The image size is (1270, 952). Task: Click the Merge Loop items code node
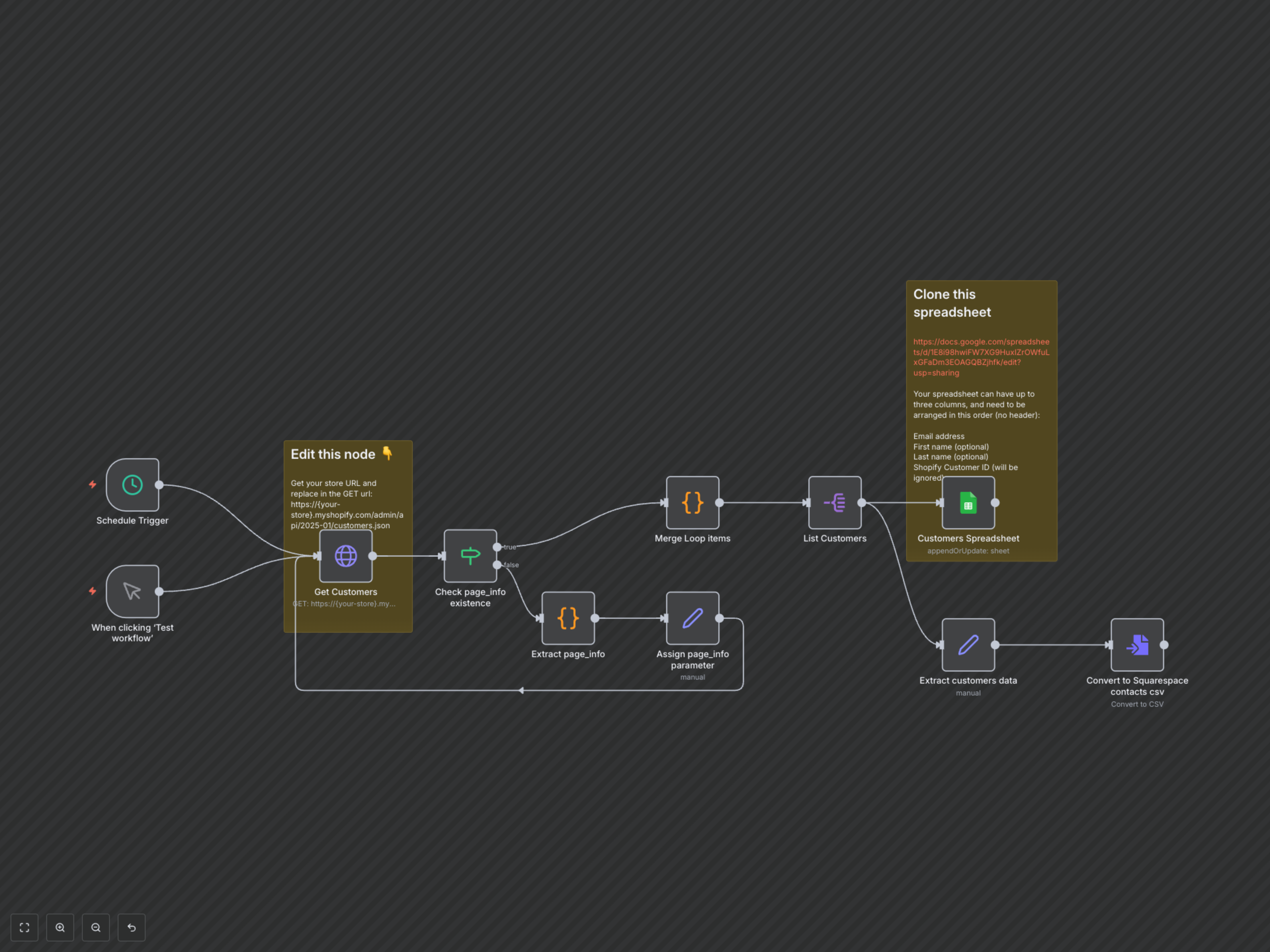click(693, 503)
